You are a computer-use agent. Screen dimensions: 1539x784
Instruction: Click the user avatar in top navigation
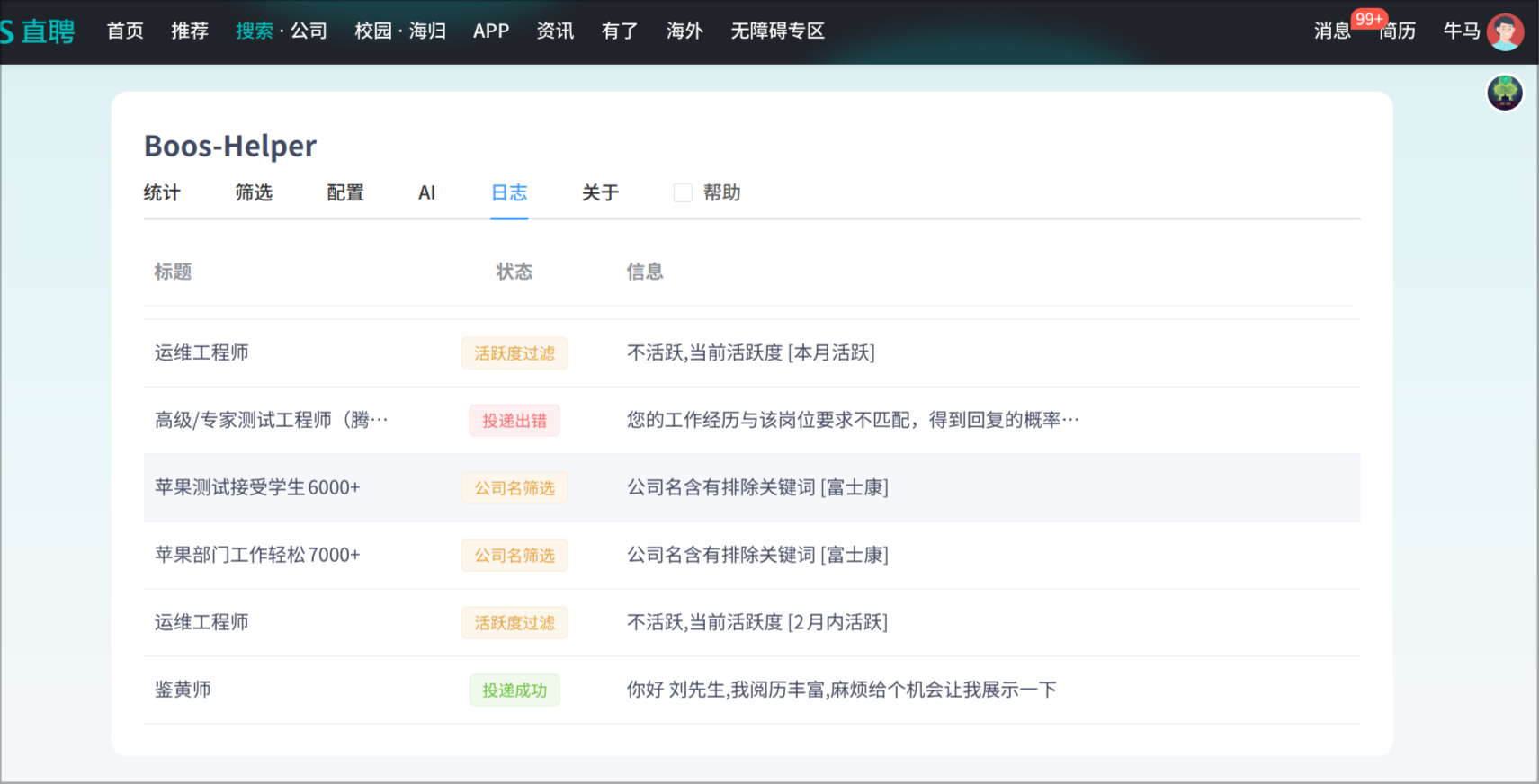1504,31
